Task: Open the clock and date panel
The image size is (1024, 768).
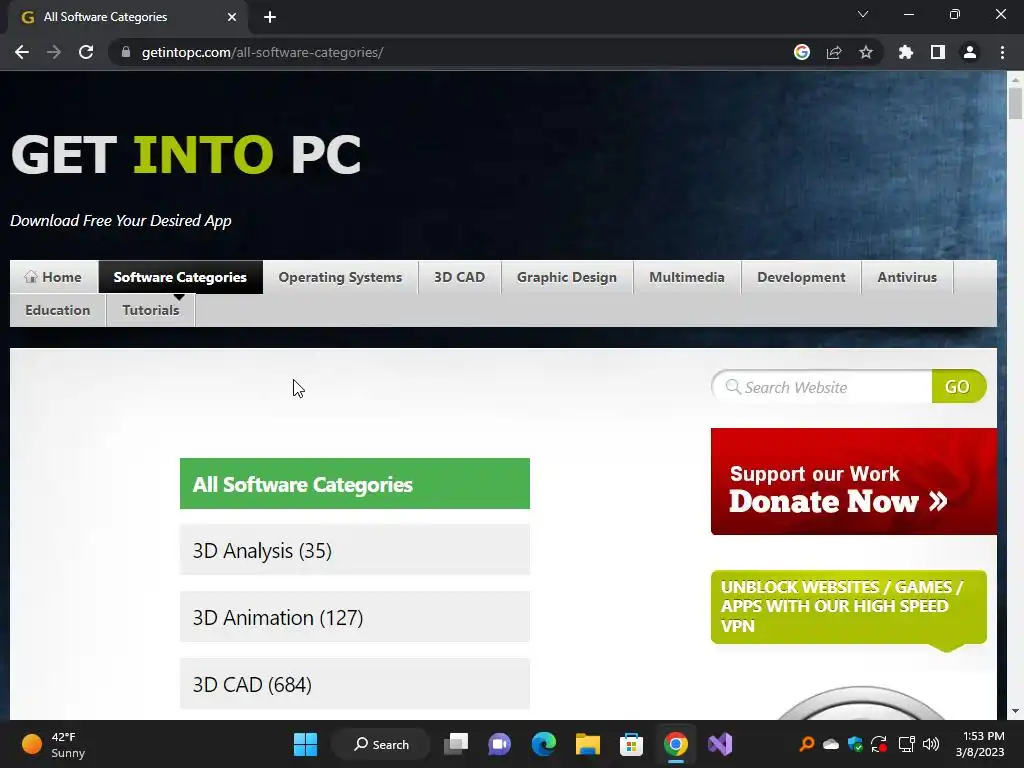Action: click(x=980, y=744)
